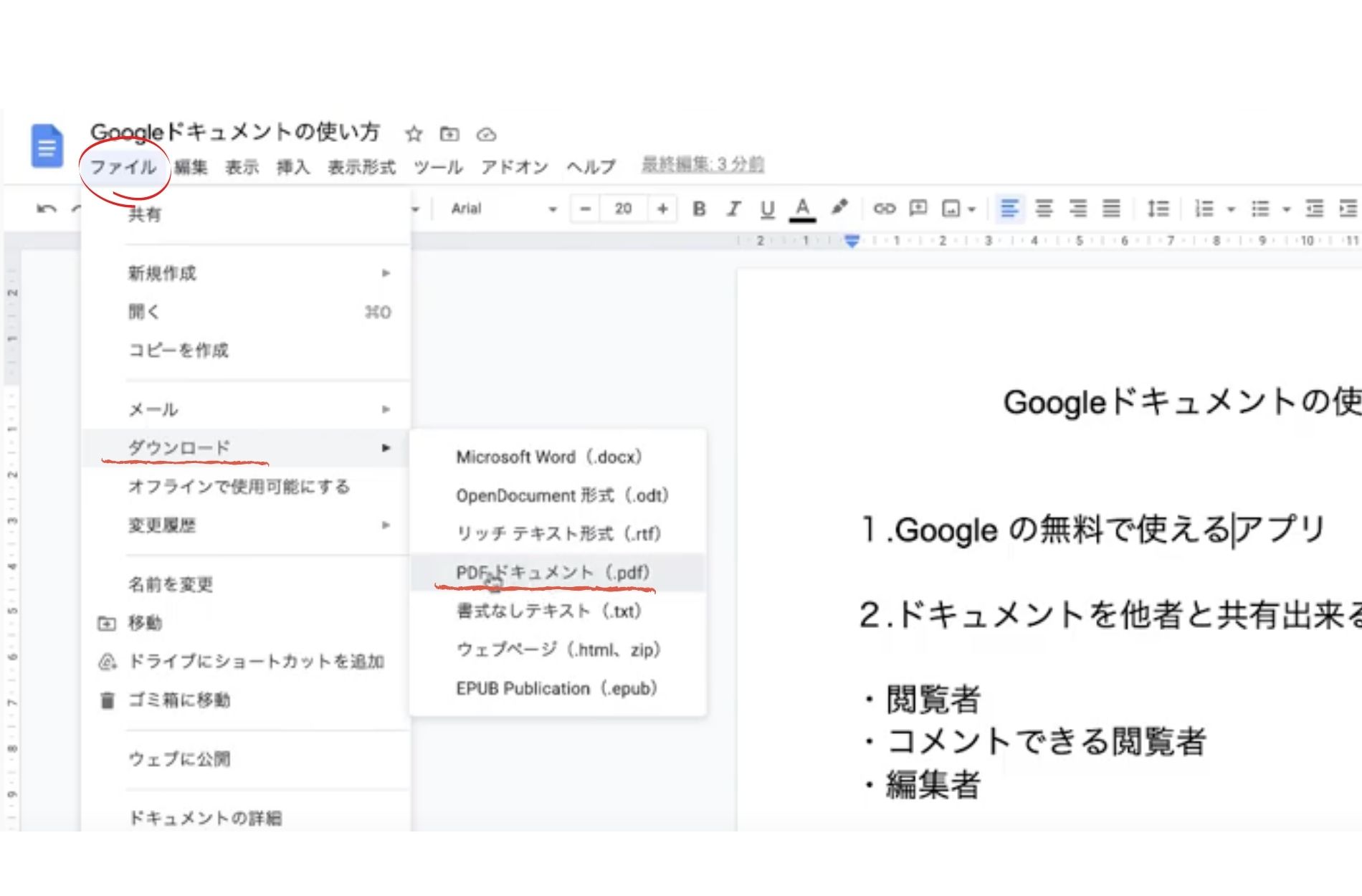Open the insert image dropdown arrow
1362x896 pixels.
click(x=971, y=209)
